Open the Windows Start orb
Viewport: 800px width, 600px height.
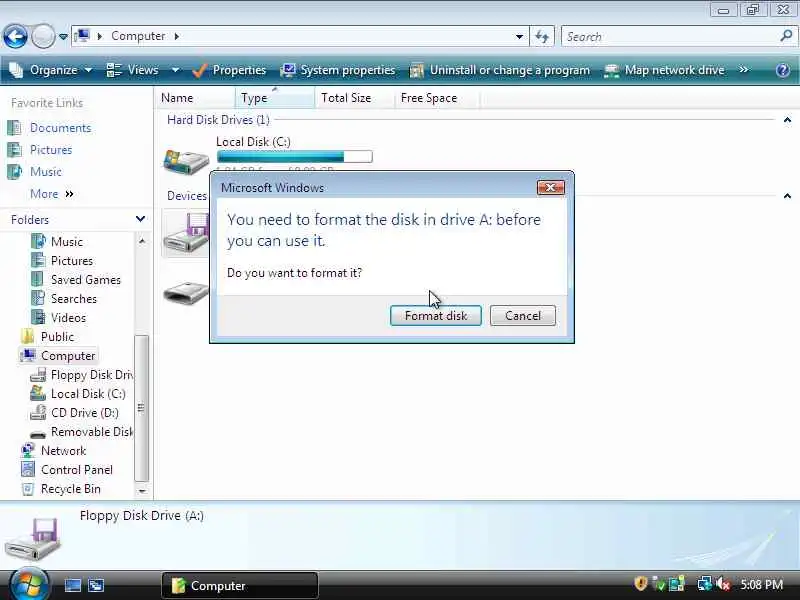tap(29, 585)
